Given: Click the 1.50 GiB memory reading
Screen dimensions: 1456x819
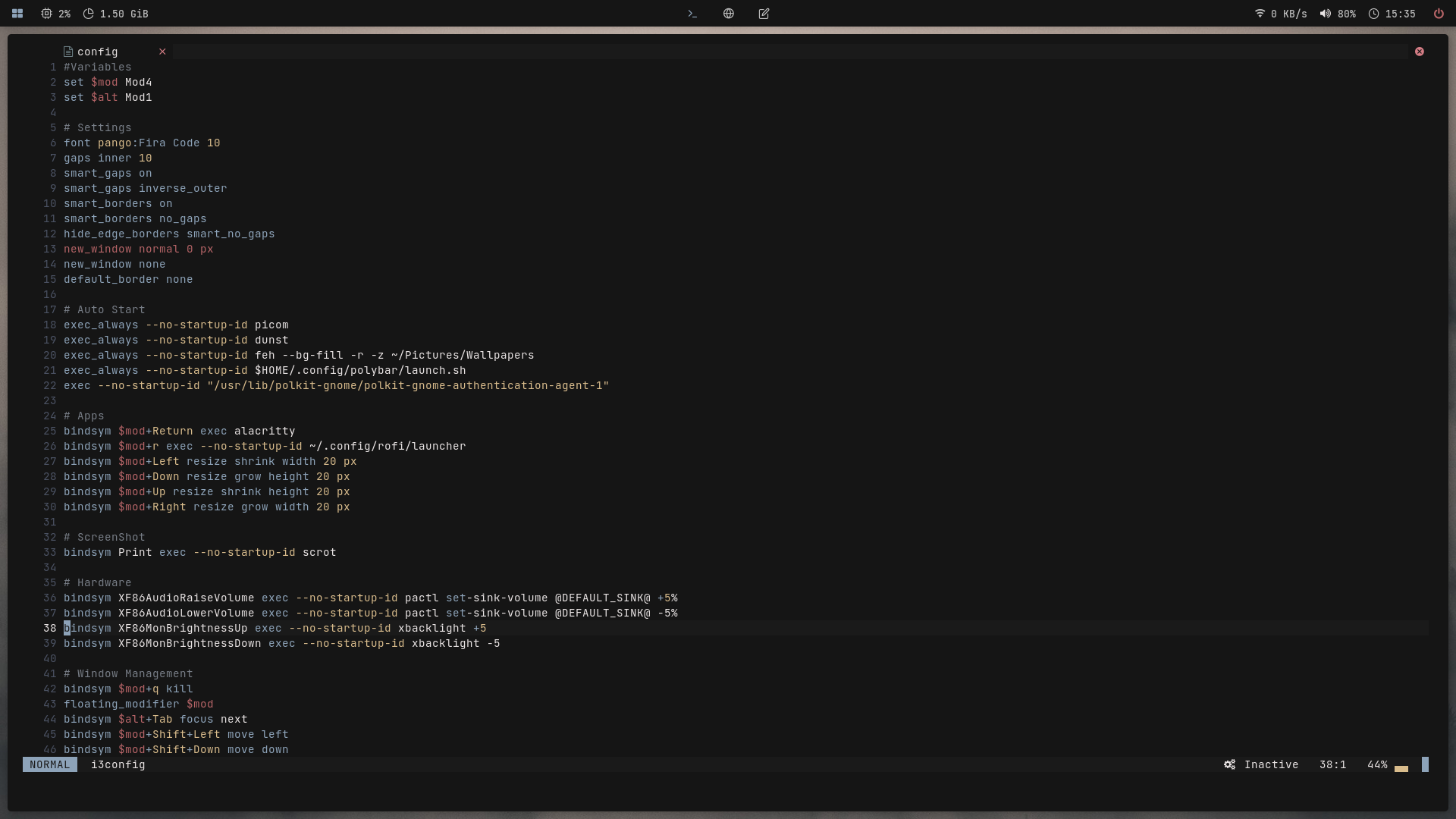Looking at the screenshot, I should (124, 14).
